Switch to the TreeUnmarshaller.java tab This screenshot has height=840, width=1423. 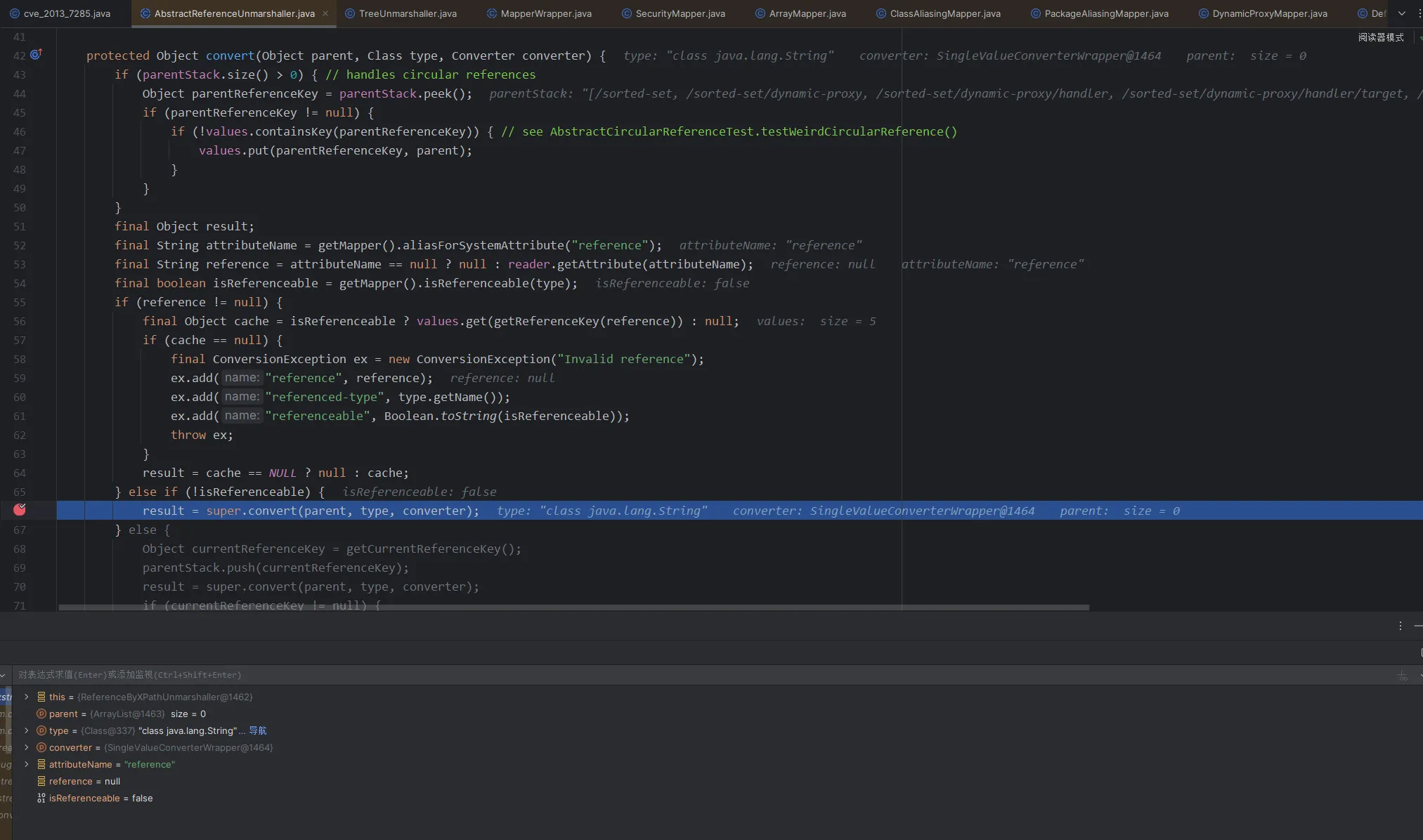407,13
